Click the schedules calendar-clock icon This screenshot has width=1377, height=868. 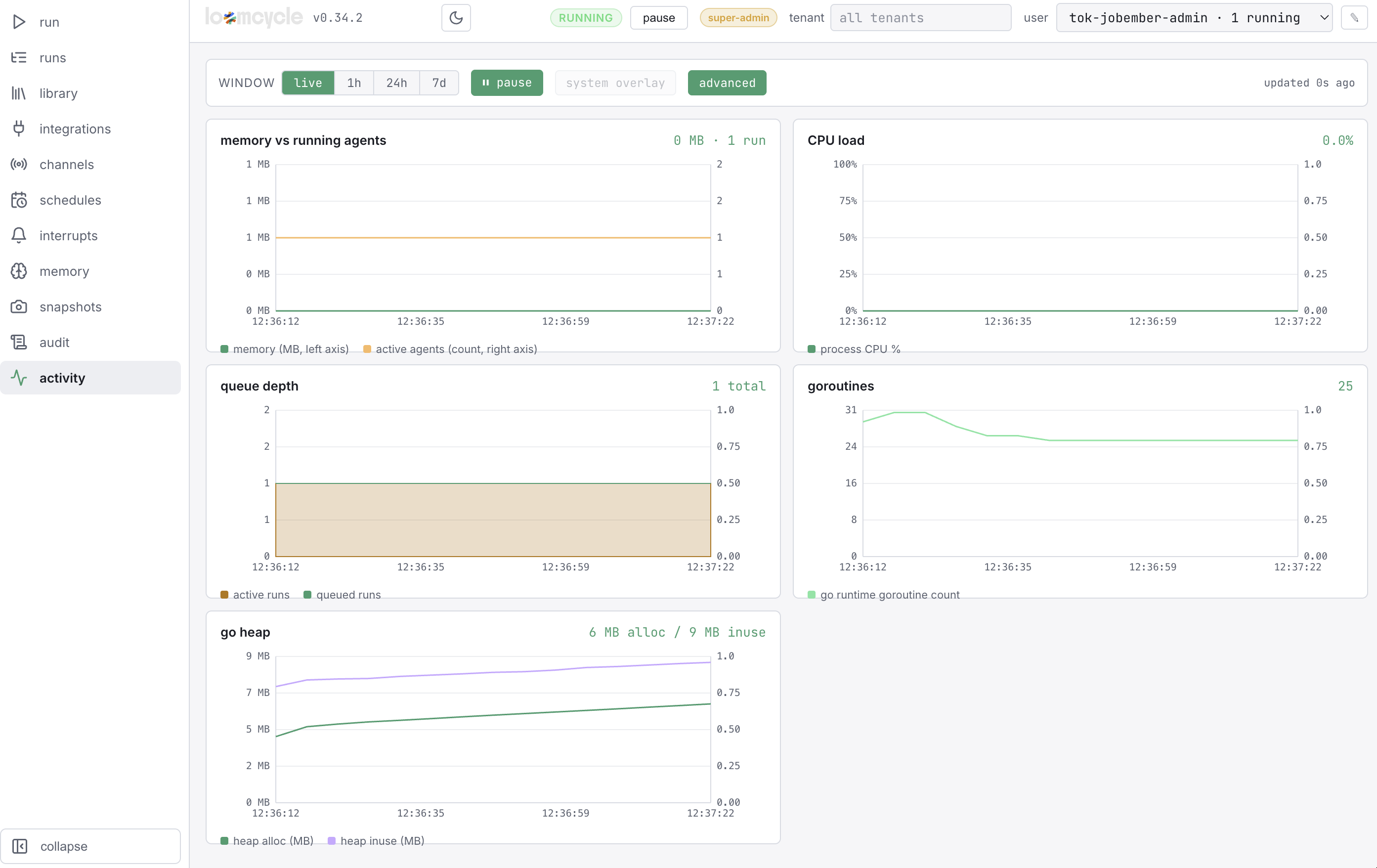(19, 200)
